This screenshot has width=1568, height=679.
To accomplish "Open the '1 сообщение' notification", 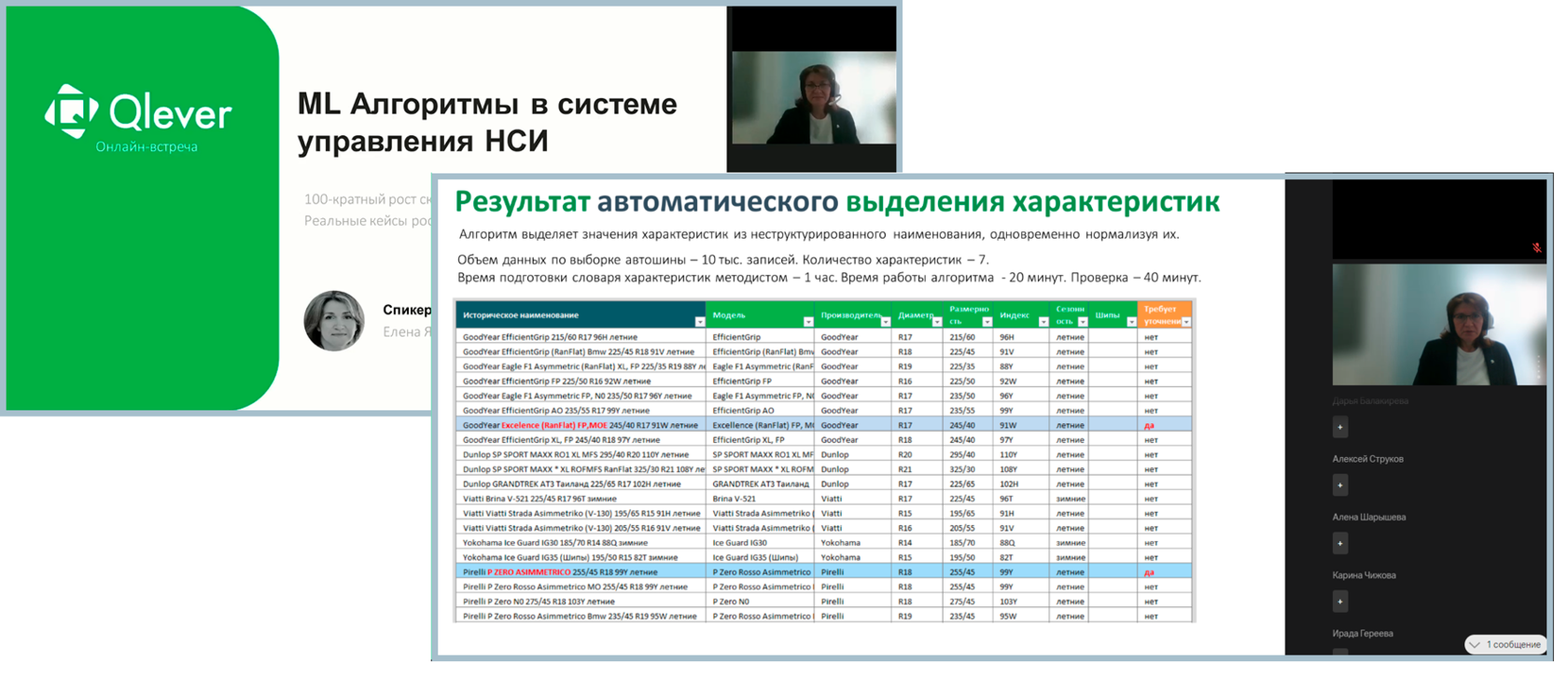I will [1506, 644].
